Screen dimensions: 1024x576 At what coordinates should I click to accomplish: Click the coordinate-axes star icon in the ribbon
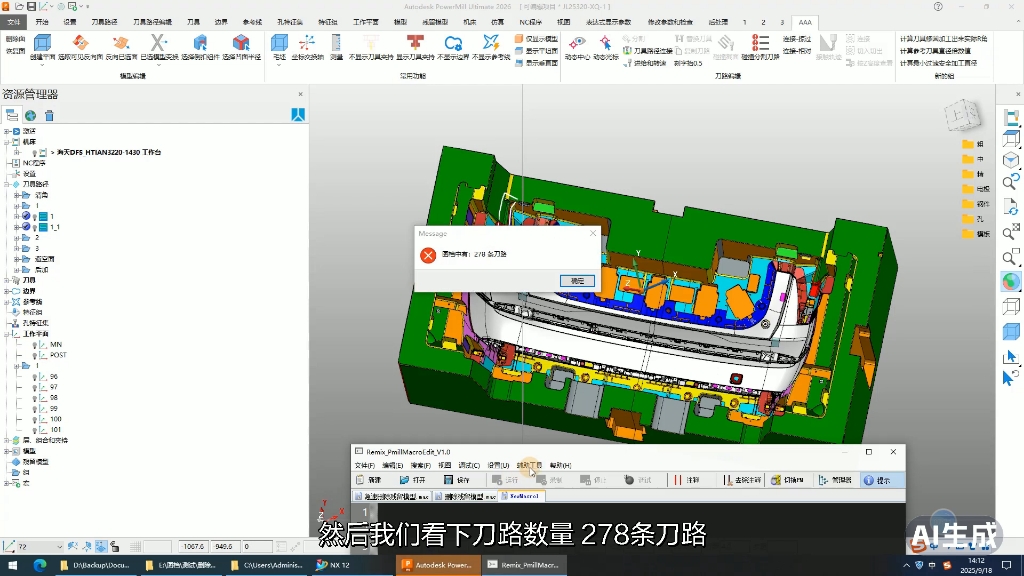tap(307, 43)
